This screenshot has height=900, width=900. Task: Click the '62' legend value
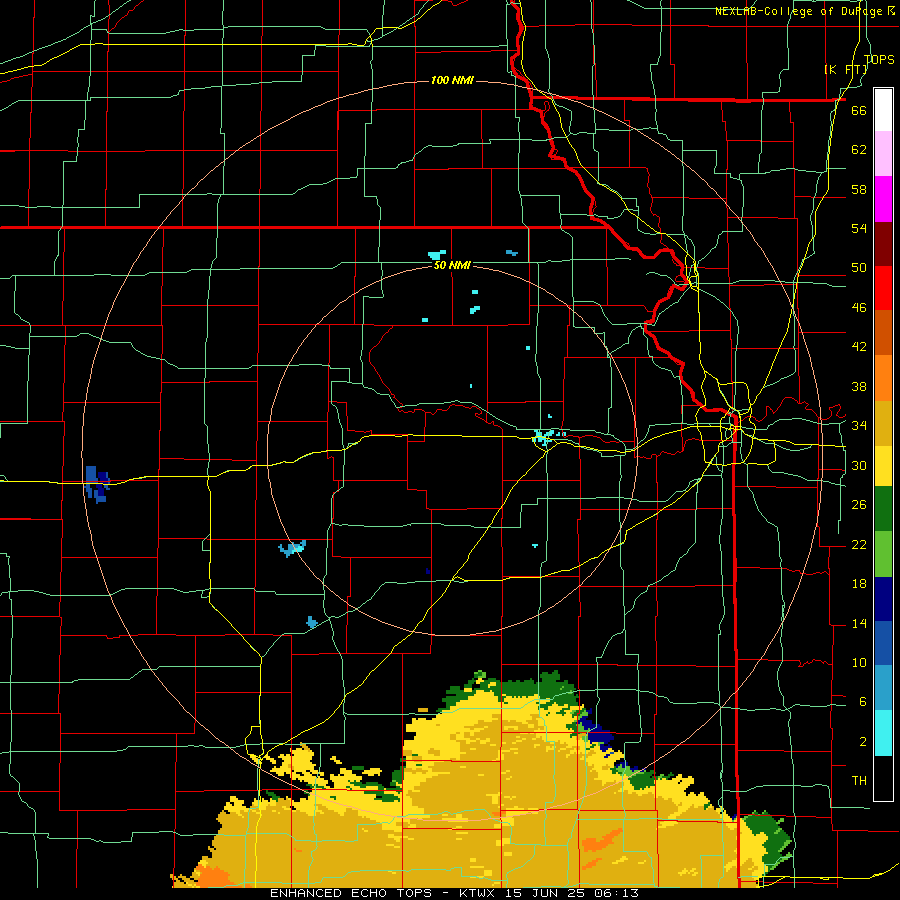pos(859,149)
